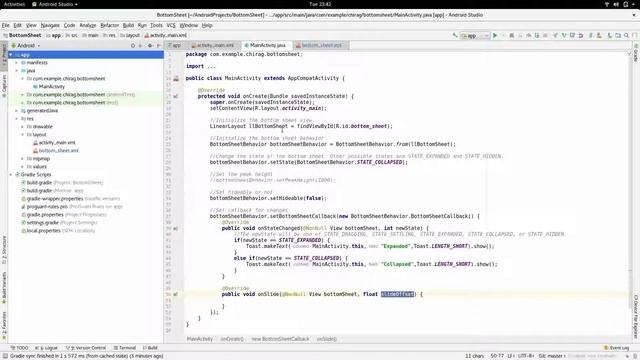Click the highlighted slideOffset parameter

(397, 294)
